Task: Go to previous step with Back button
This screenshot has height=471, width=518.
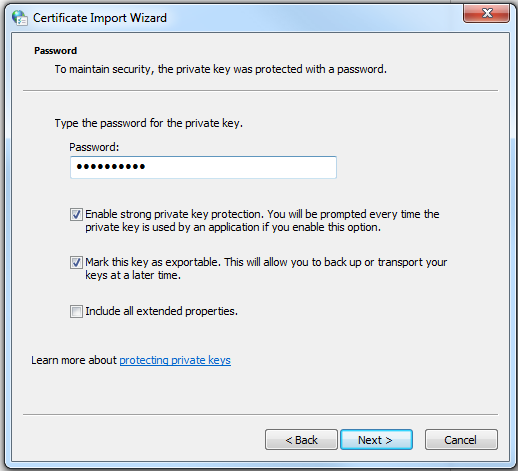Action: tap(301, 440)
